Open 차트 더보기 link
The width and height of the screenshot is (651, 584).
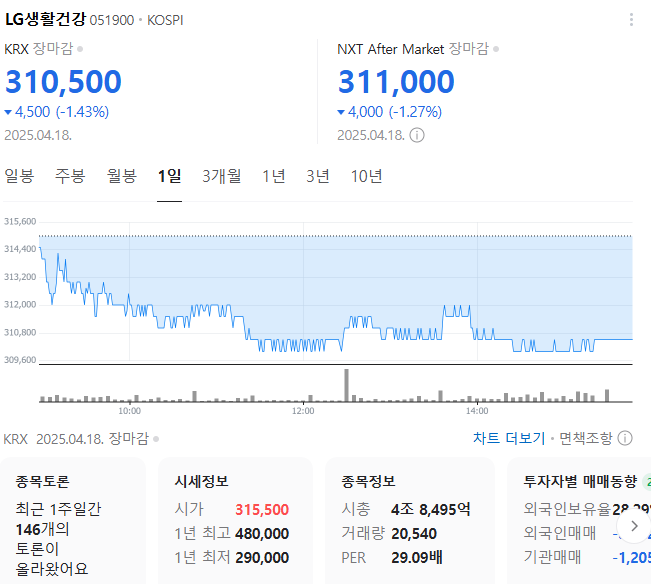(x=509, y=438)
